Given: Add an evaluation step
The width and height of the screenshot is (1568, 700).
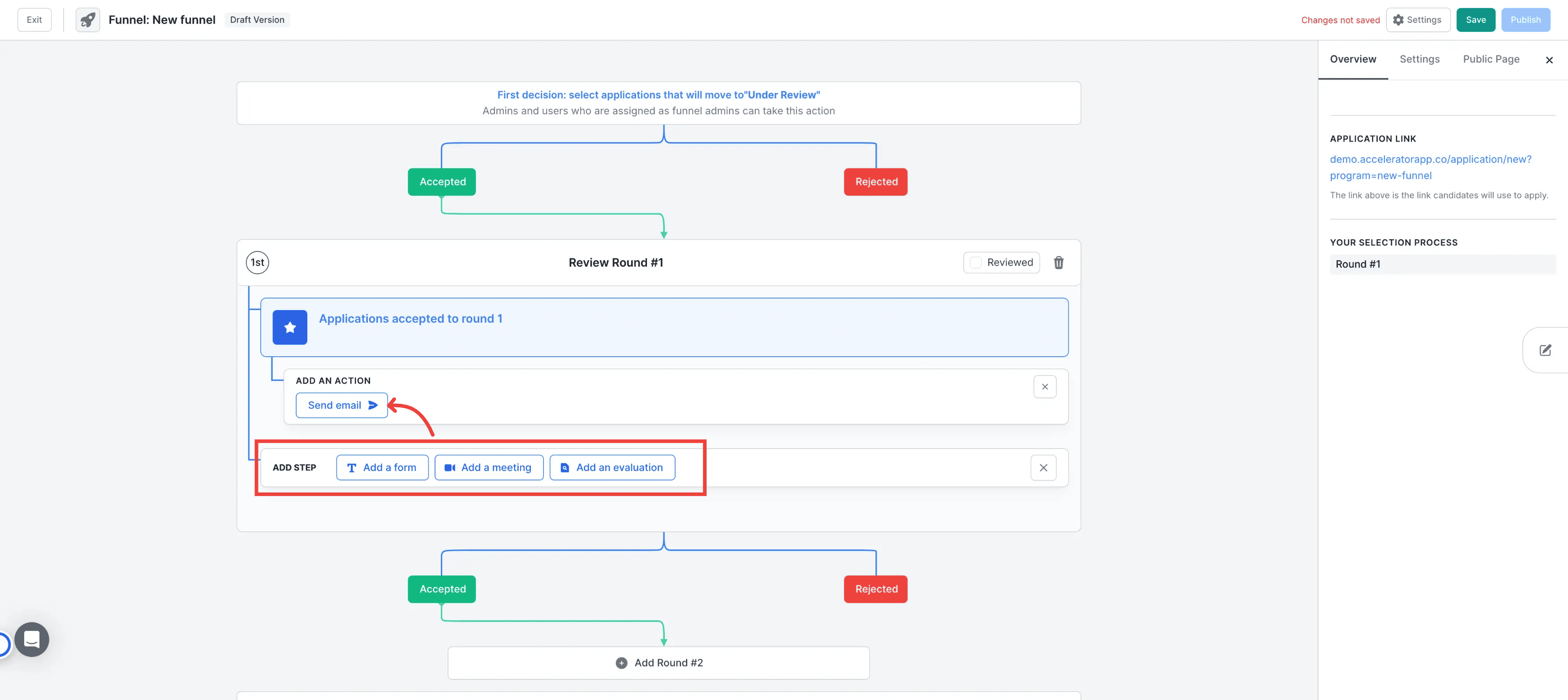Looking at the screenshot, I should [612, 467].
